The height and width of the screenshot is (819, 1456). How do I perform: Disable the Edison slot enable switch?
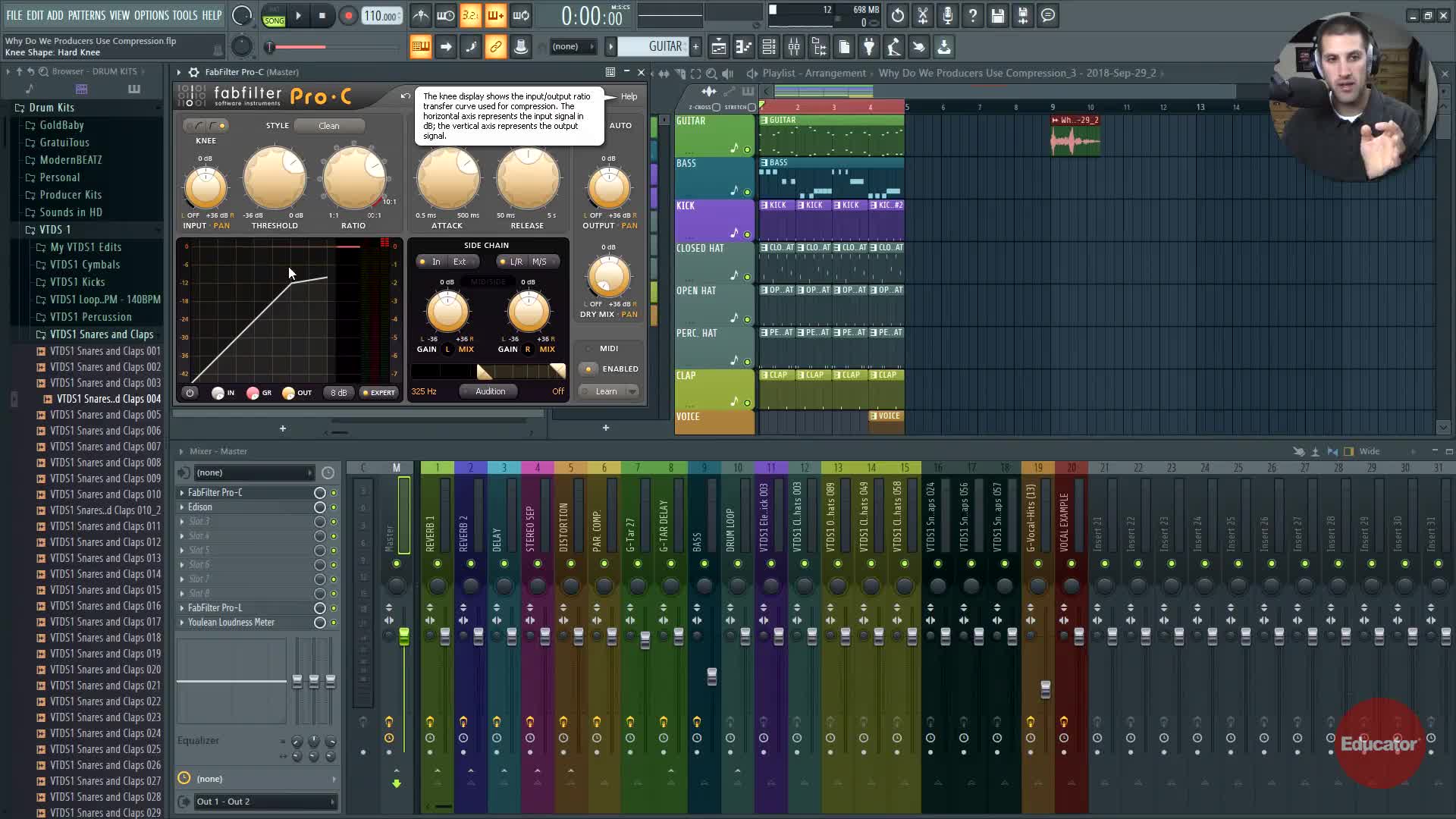(x=333, y=507)
